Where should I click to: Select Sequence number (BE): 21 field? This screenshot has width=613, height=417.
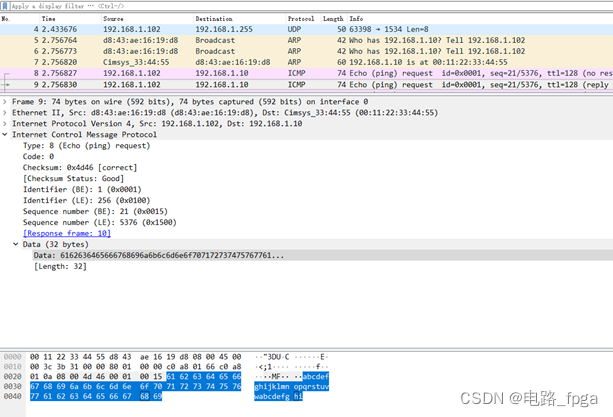tap(95, 211)
